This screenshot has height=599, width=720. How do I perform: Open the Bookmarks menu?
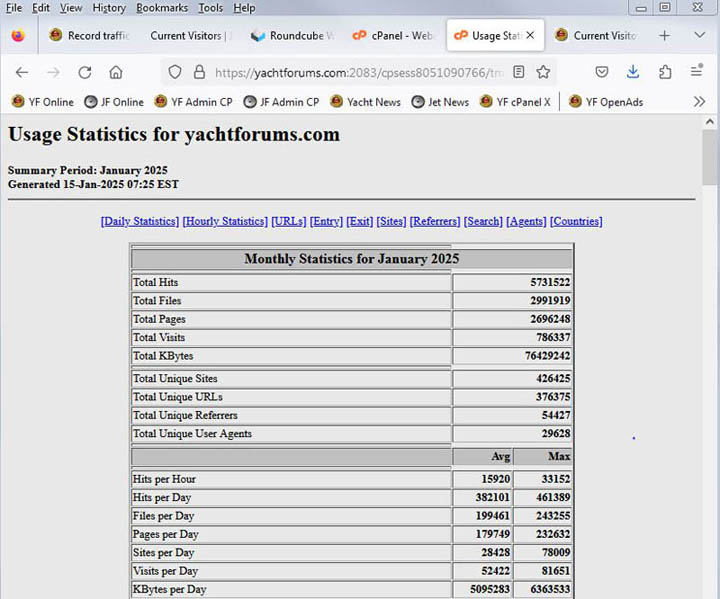(162, 8)
